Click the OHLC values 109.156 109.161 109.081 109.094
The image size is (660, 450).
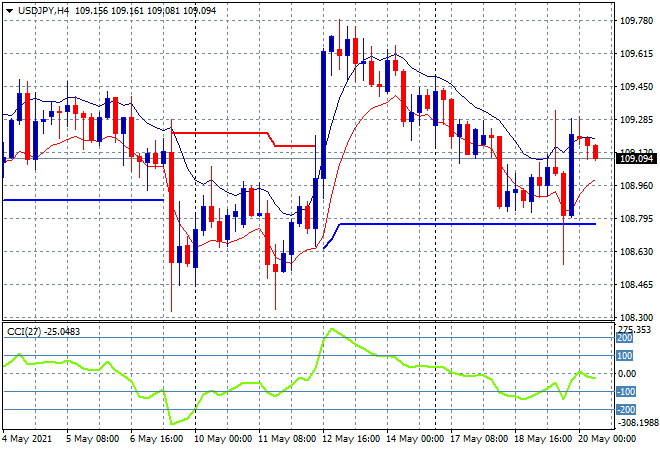(146, 11)
